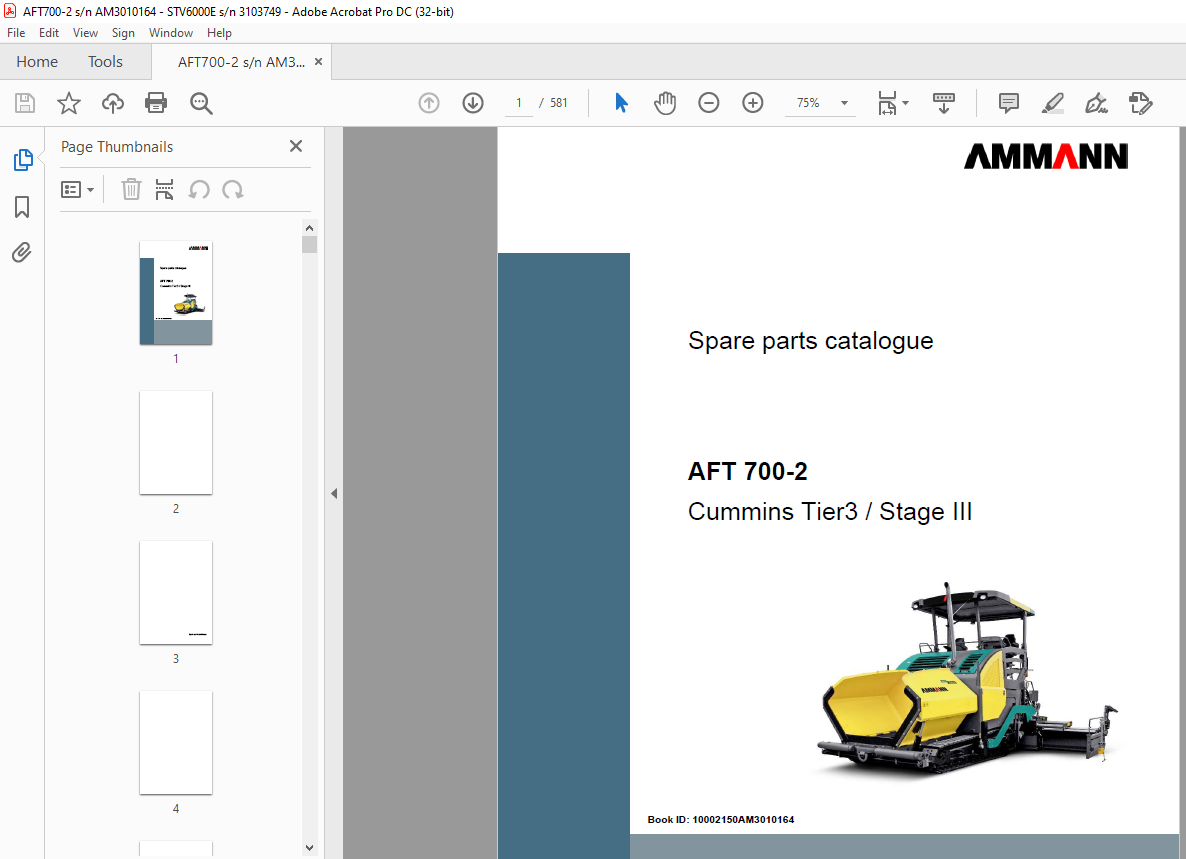Switch to the Tools tab
Viewport: 1186px width, 859px height.
click(105, 62)
